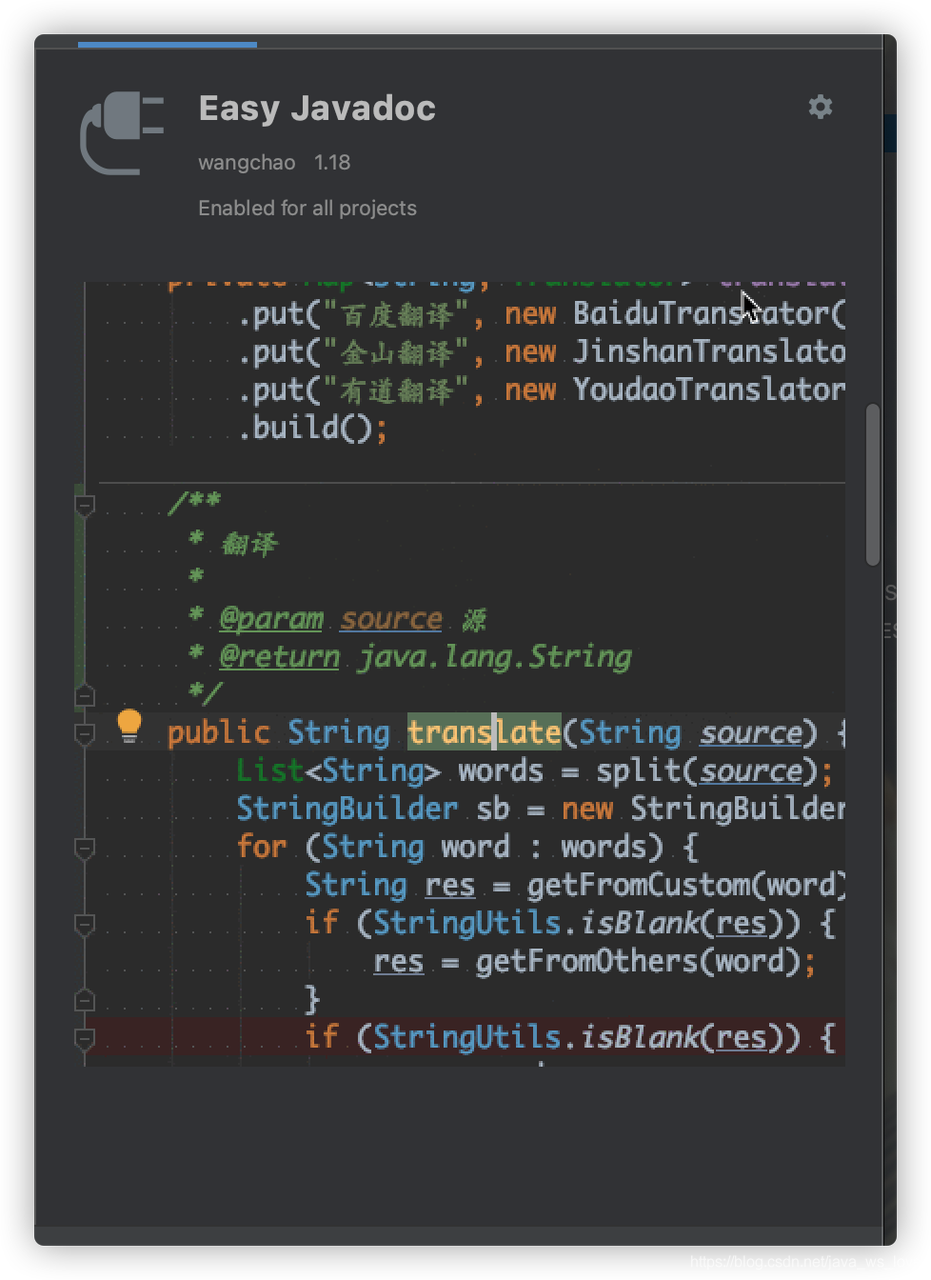Image resolution: width=931 pixels, height=1280 pixels.
Task: Click the @param tag in the Javadoc
Action: point(271,619)
